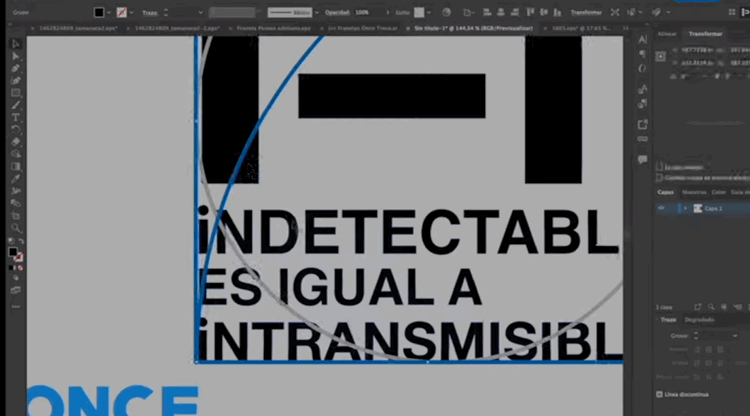The image size is (750, 416).
Task: Open the Básico brush definition dropdown
Action: [x=317, y=13]
